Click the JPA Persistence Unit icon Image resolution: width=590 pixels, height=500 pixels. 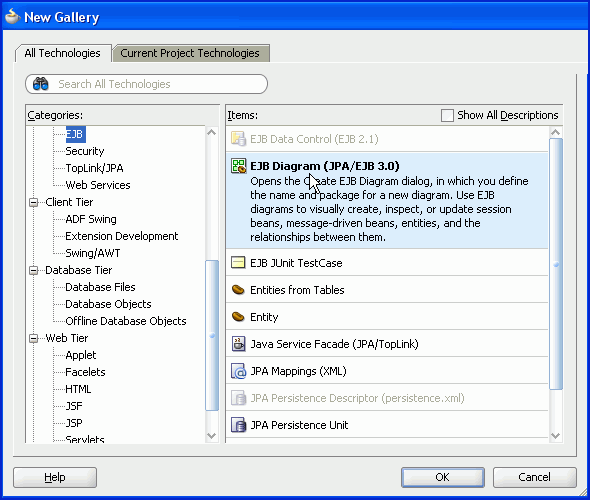238,425
